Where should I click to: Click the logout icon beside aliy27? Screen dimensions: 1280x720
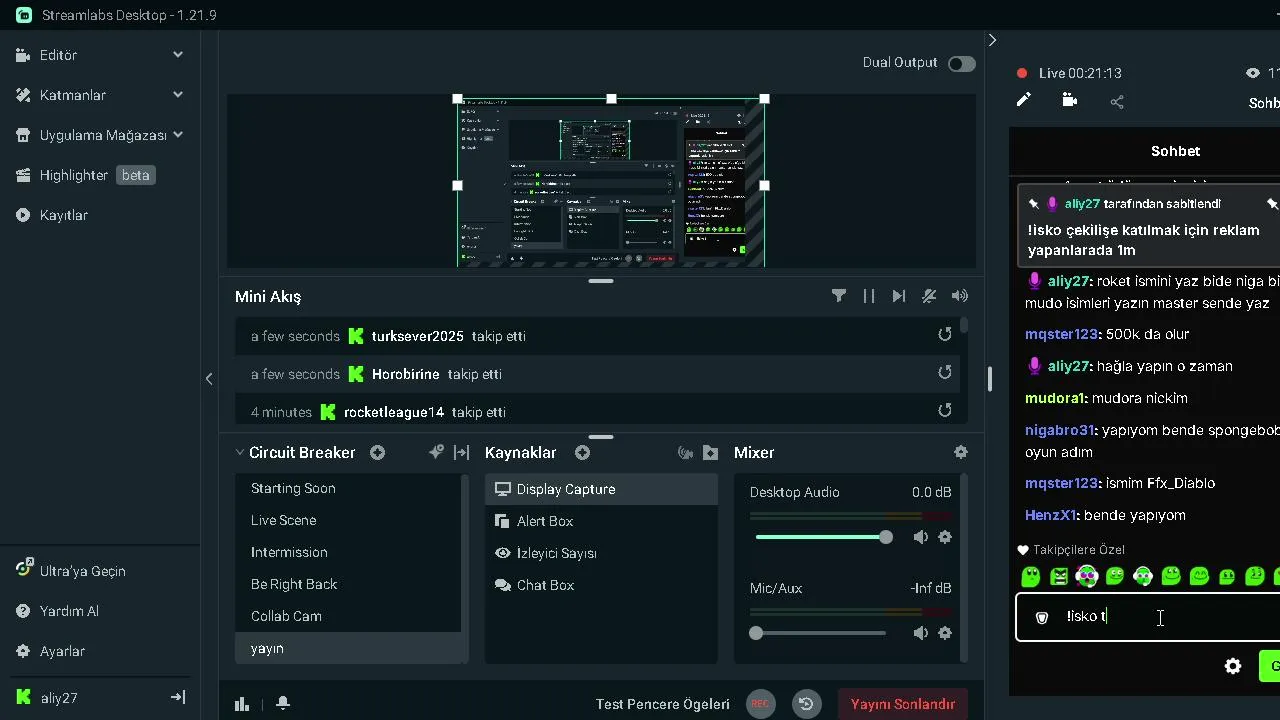178,698
